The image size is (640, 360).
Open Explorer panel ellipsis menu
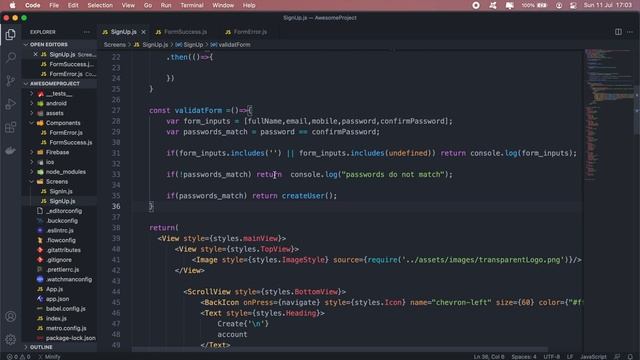[x=87, y=32]
